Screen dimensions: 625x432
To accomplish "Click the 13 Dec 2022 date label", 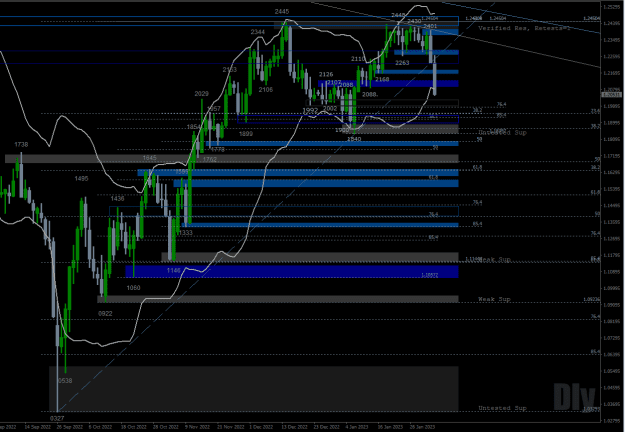I will tap(294, 427).
